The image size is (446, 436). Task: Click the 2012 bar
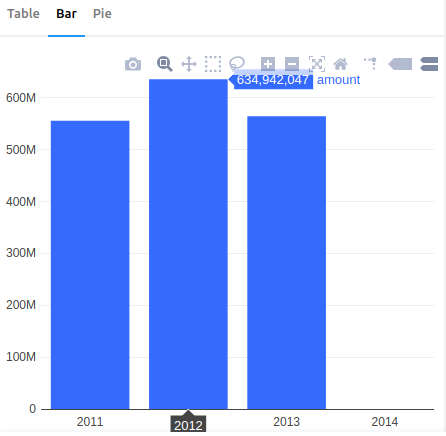click(188, 244)
